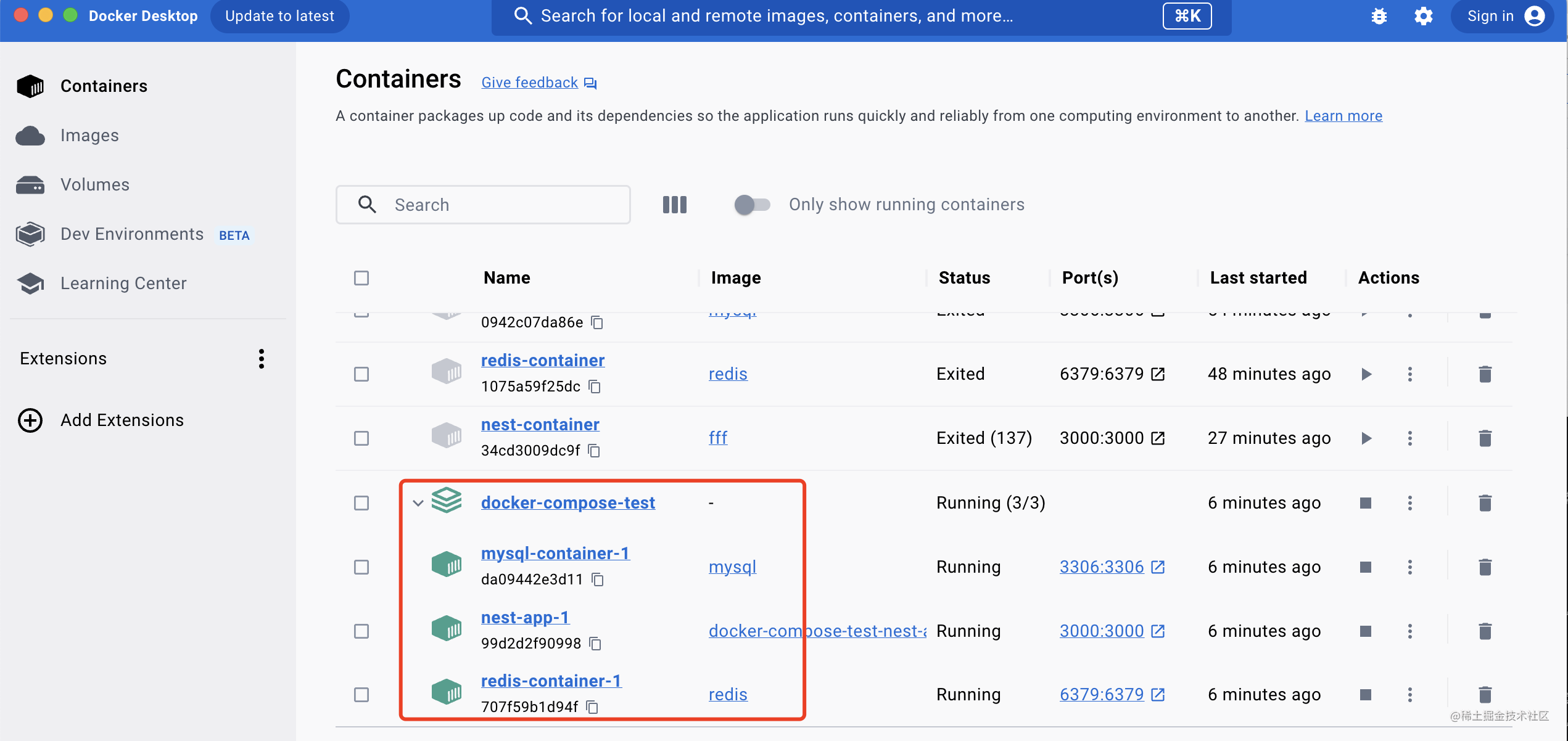This screenshot has width=1568, height=741.
Task: Open the column display options icon
Action: (674, 205)
